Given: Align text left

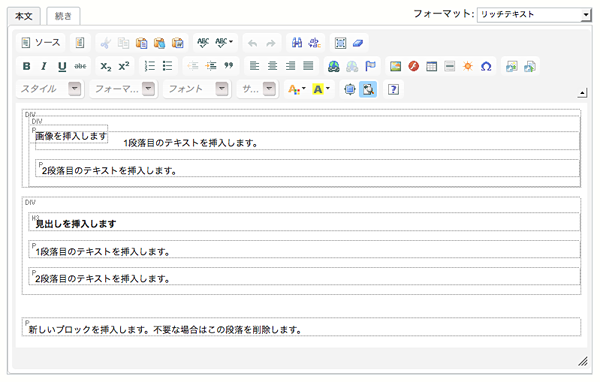Looking at the screenshot, I should point(254,66).
